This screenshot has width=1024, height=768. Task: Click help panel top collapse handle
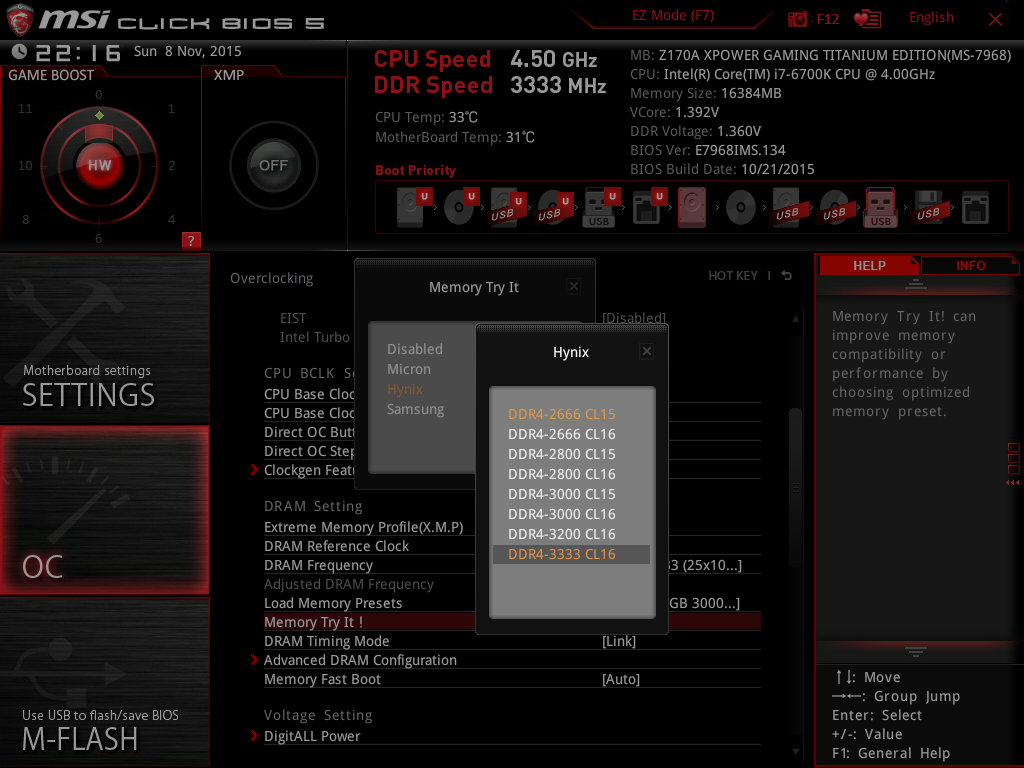916,283
